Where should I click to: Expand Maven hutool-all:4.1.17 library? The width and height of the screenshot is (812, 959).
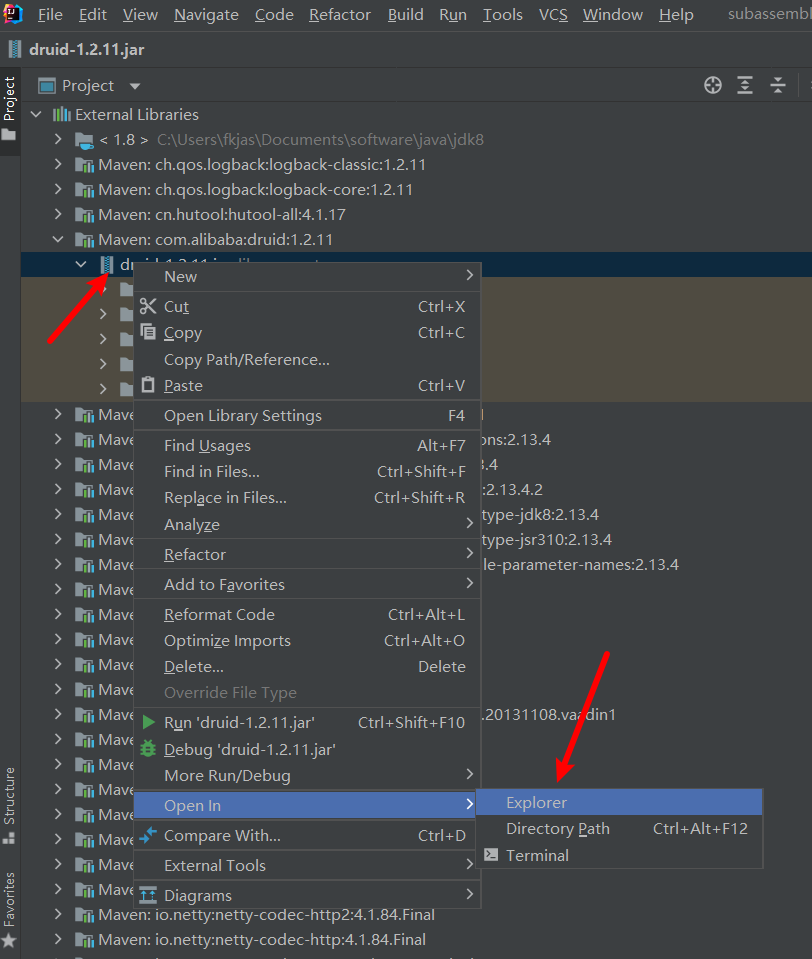click(x=58, y=215)
